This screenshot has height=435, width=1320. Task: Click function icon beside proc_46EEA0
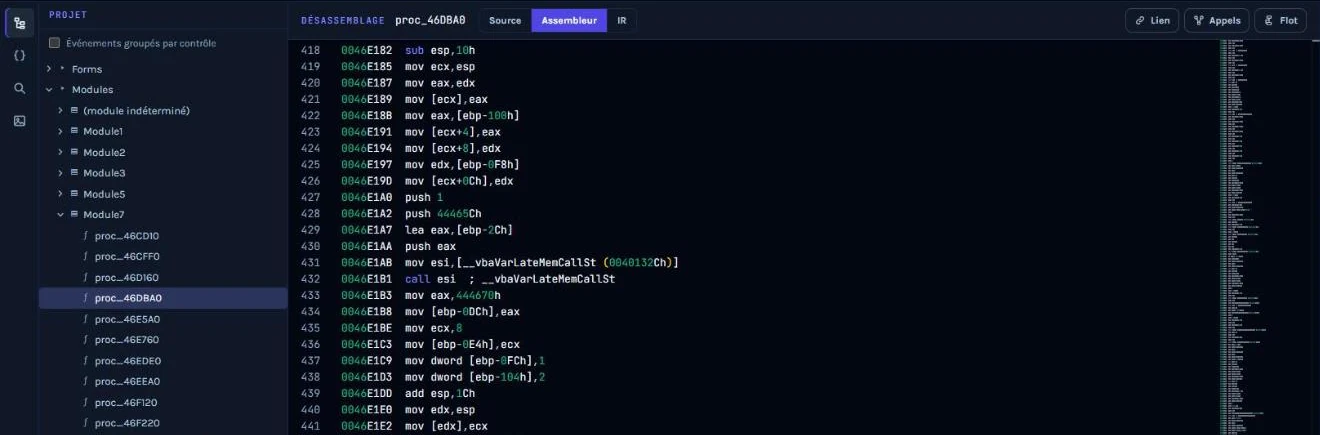click(86, 381)
